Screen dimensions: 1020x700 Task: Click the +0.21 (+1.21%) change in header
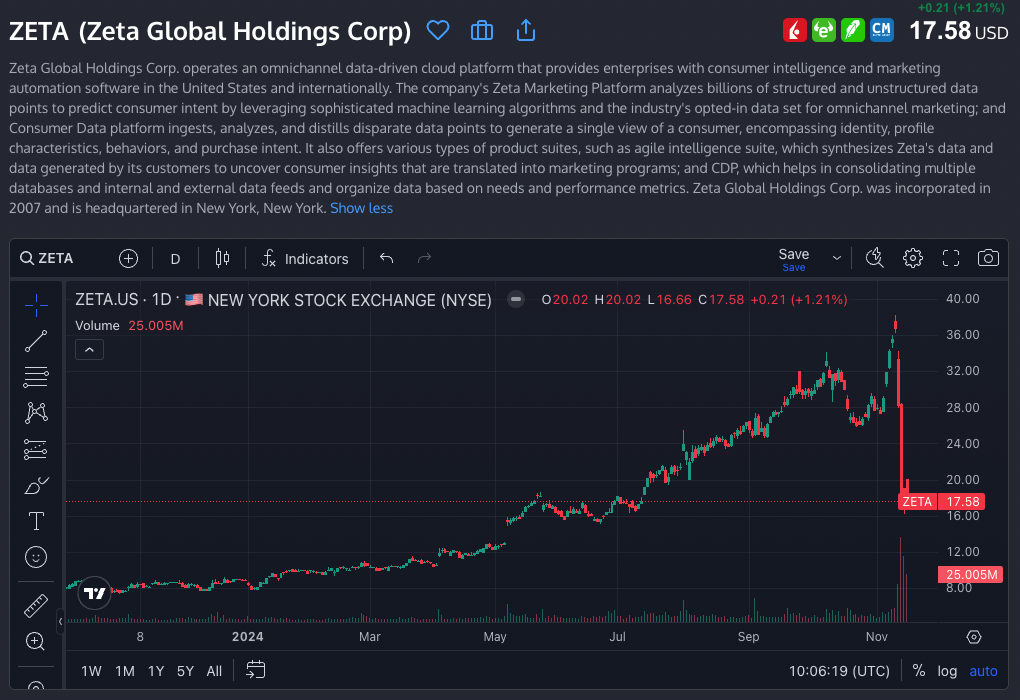pos(961,8)
